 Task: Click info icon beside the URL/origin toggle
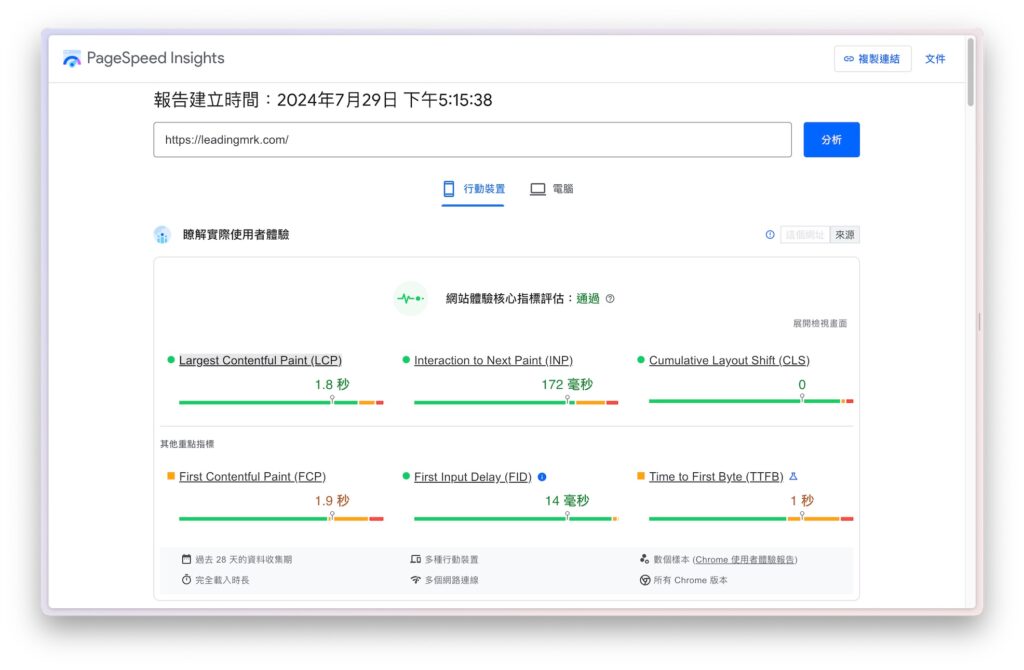[770, 234]
